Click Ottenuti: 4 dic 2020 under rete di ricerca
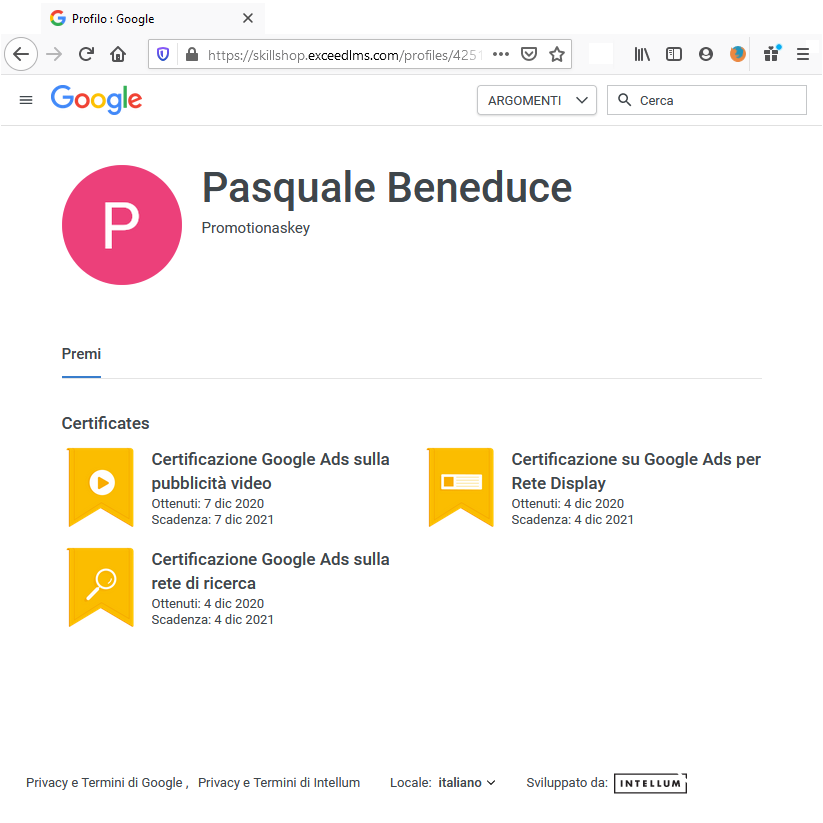Screen dimensions: 823x823 pos(207,604)
